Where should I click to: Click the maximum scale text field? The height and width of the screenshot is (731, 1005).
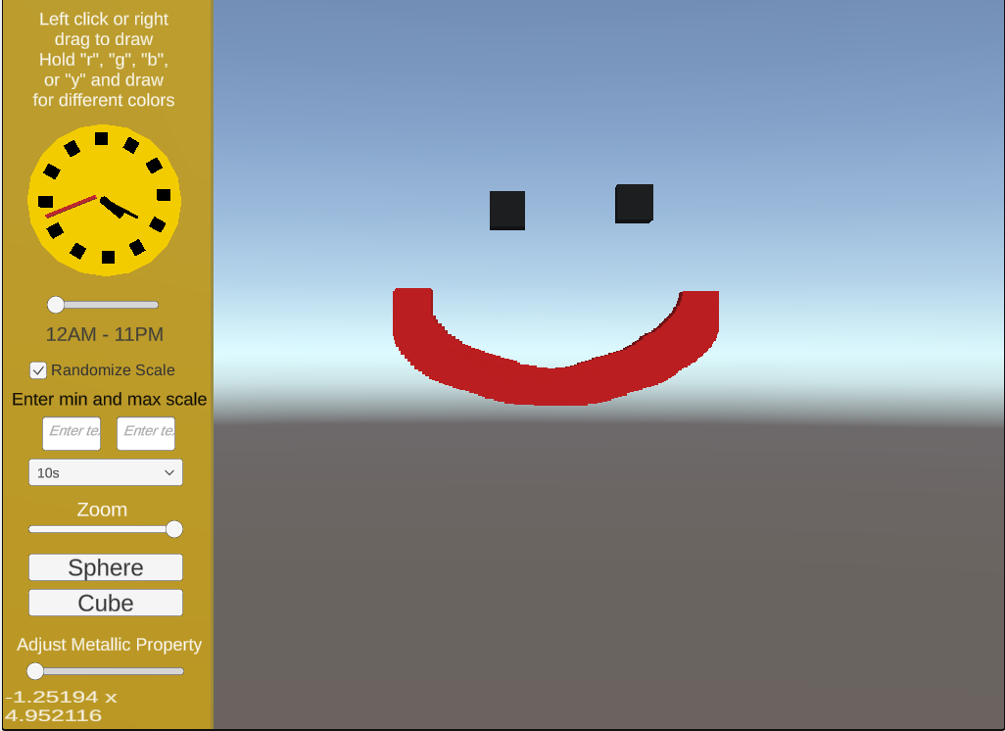coord(145,433)
